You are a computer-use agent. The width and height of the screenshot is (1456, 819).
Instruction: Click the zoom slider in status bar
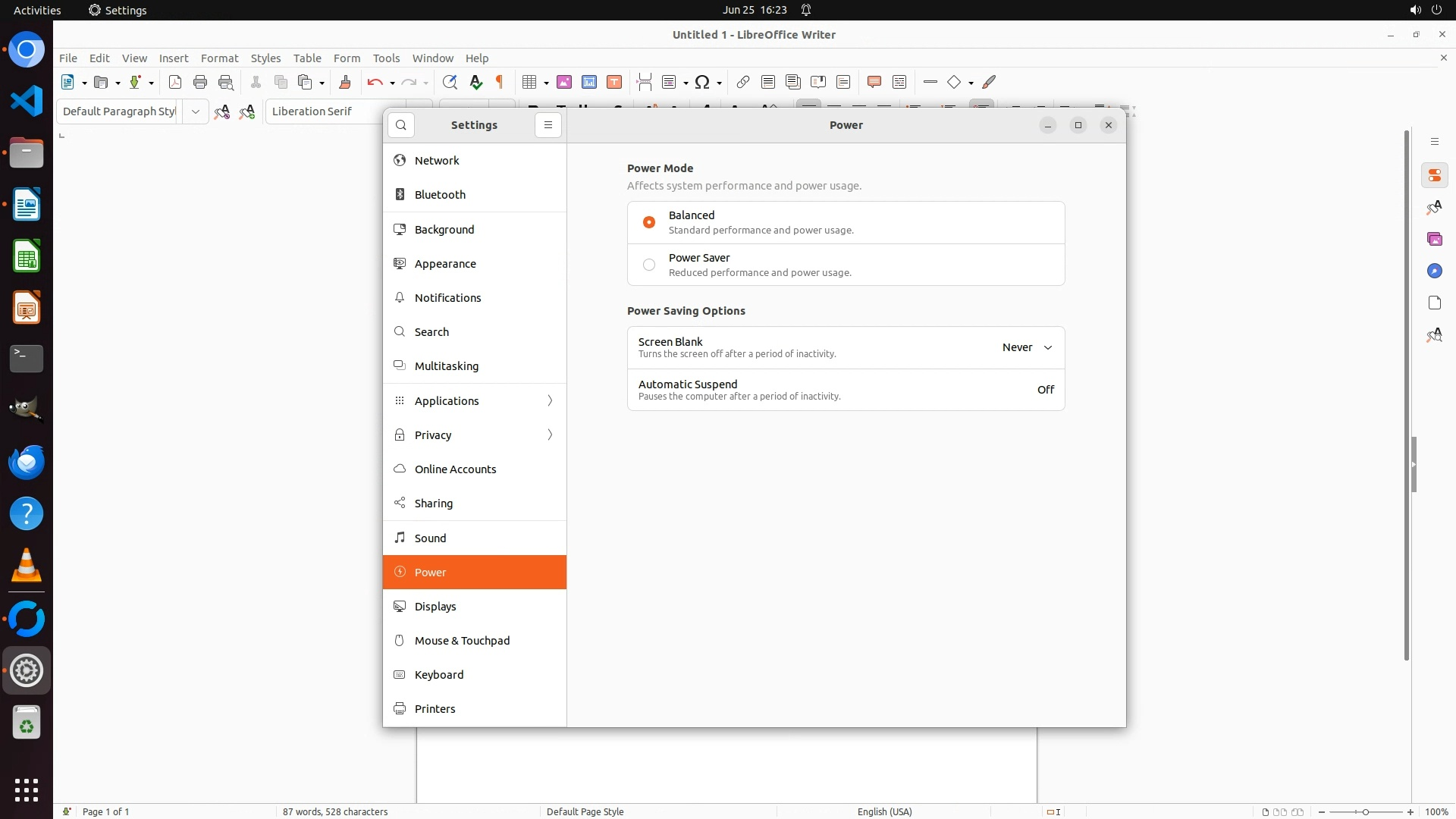pos(1365,811)
